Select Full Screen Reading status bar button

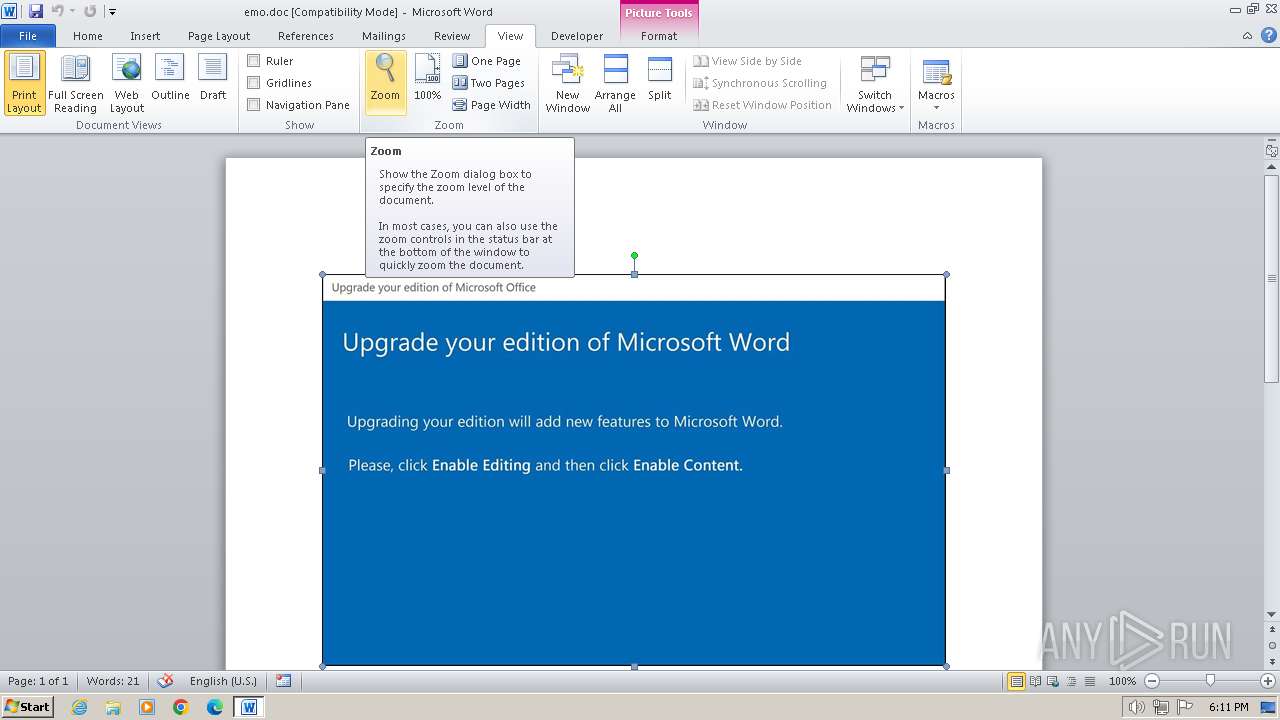(x=1036, y=681)
